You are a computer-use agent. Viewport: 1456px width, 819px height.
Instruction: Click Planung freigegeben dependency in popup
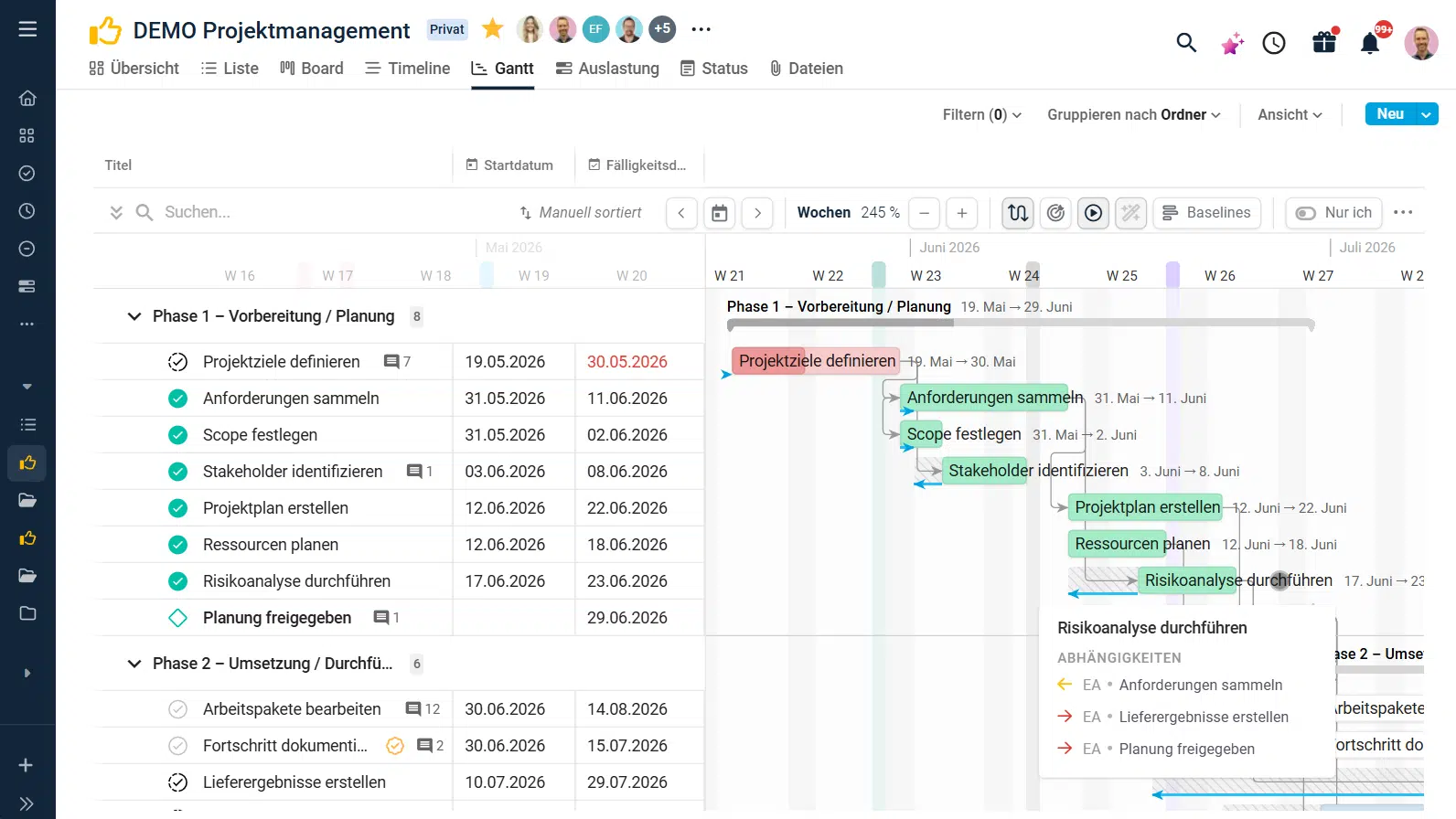point(1187,750)
